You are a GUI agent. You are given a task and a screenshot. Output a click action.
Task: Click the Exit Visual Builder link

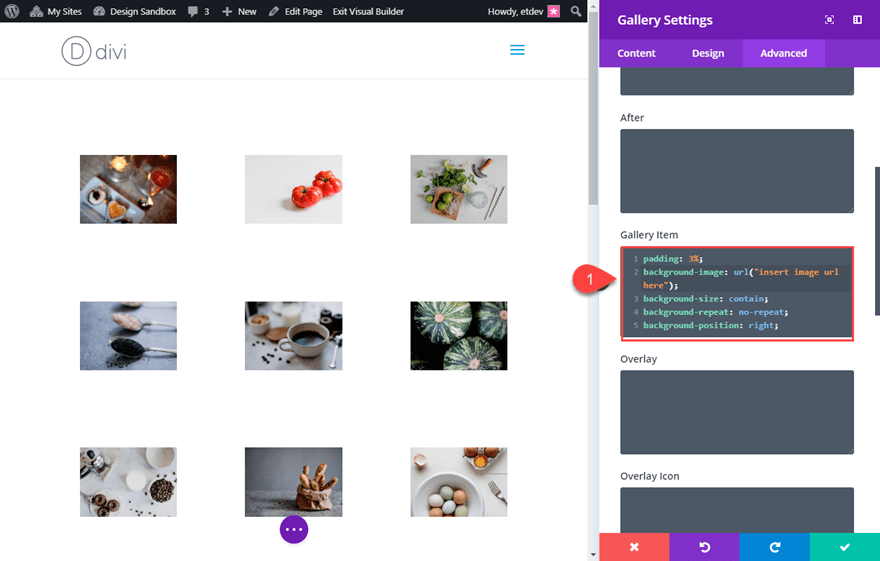(x=368, y=11)
